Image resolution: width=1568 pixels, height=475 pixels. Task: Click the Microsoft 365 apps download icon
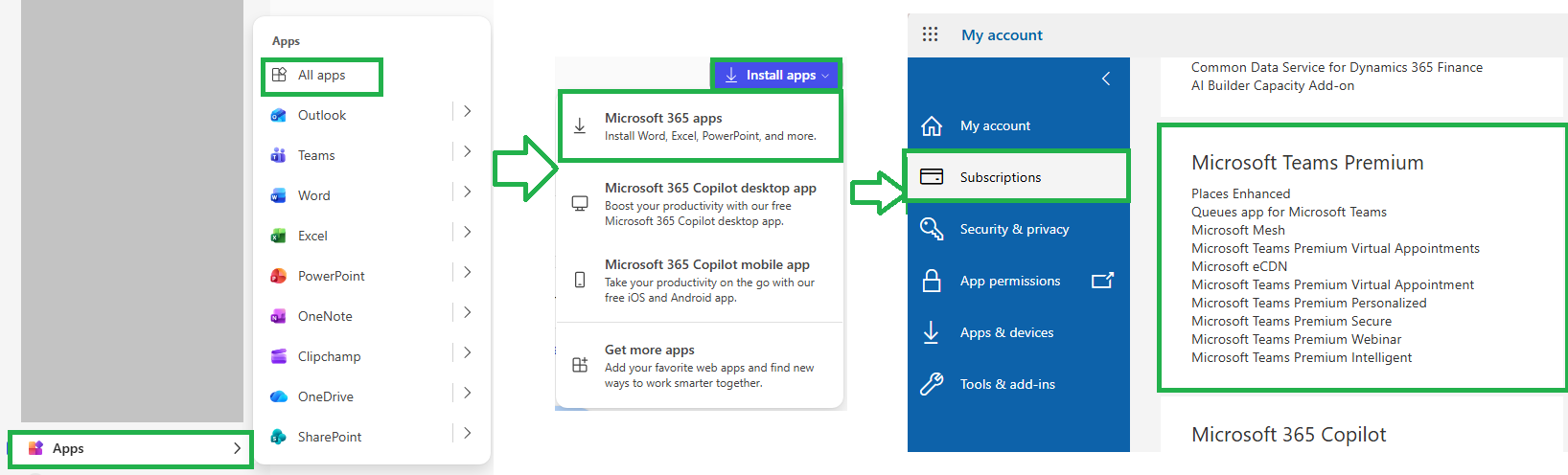click(x=580, y=126)
